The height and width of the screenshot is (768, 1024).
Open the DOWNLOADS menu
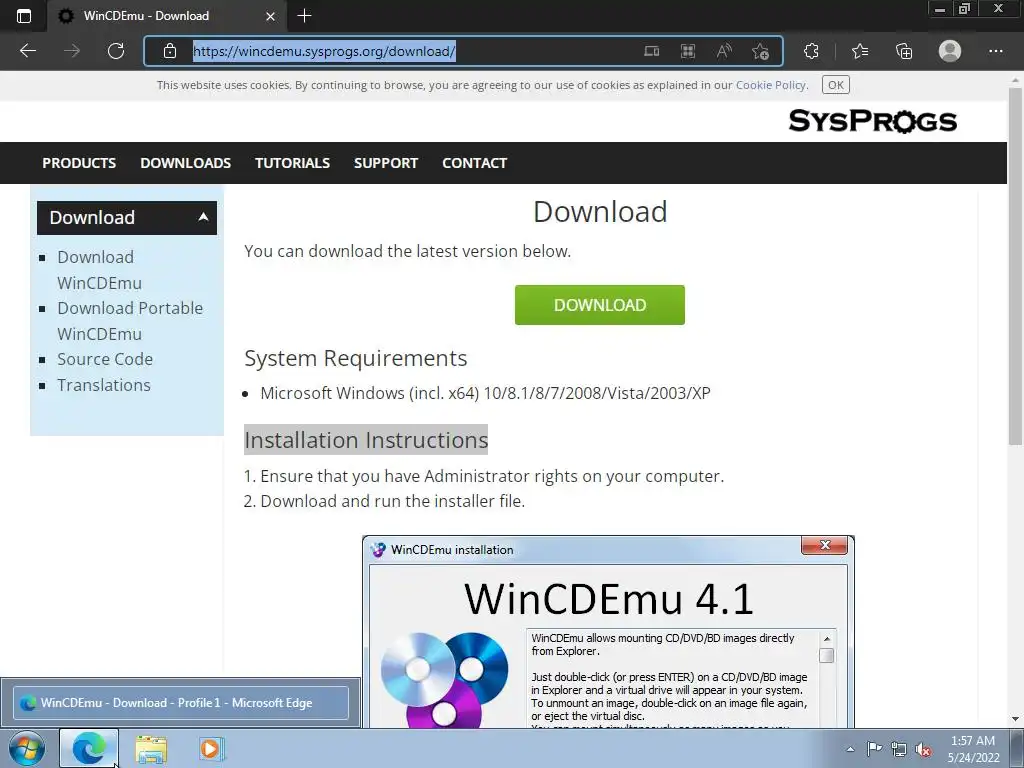point(185,163)
